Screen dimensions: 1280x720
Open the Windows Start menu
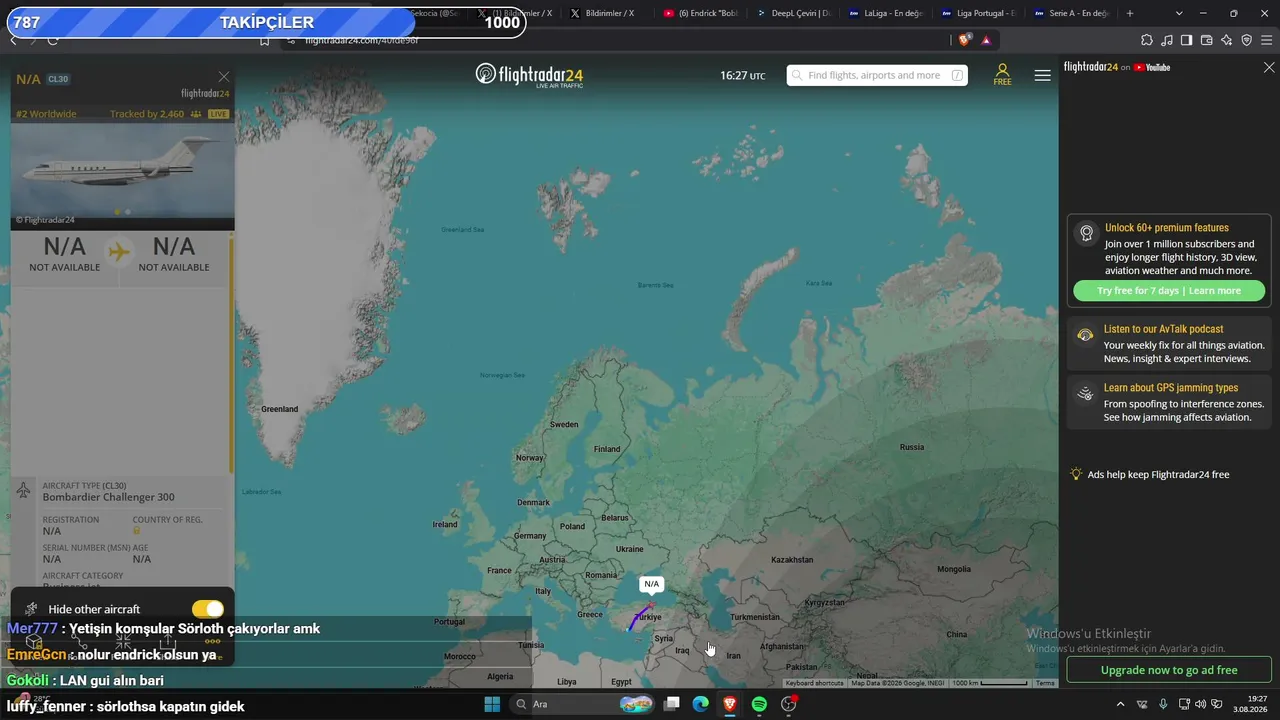pyautogui.click(x=492, y=704)
